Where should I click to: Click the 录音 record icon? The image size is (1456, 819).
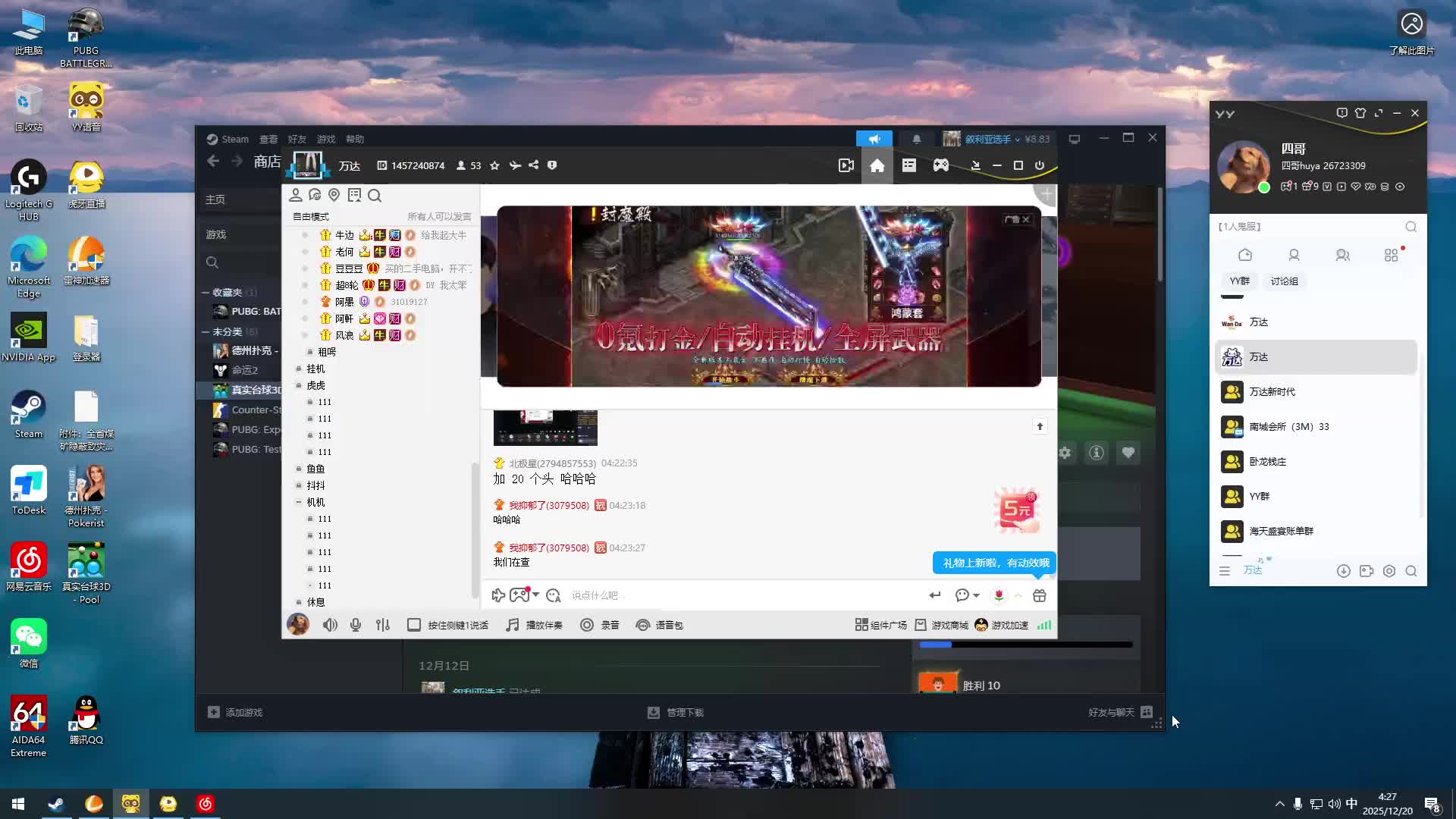tap(587, 626)
